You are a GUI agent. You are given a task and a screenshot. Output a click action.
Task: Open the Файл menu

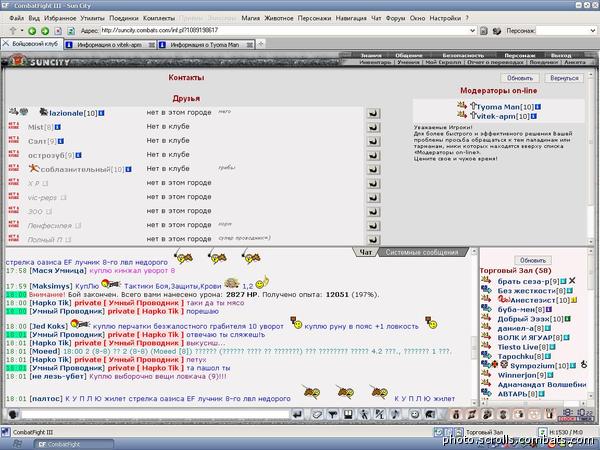(x=16, y=18)
